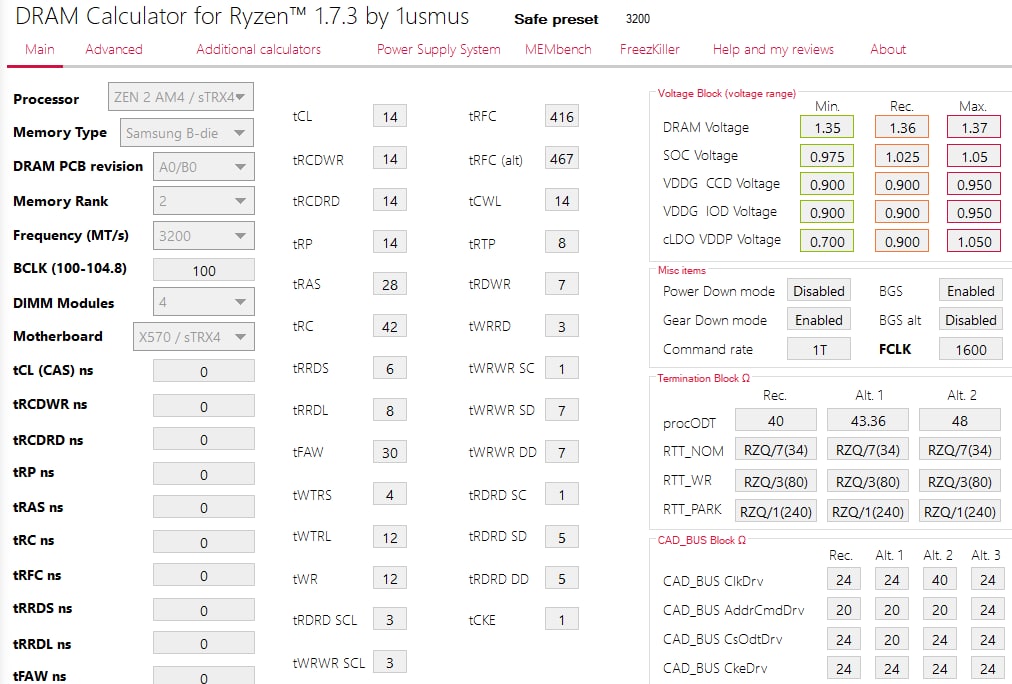Image resolution: width=1012 pixels, height=684 pixels.
Task: Click CAD_BUS ClkDrv Alt. 2 value 40
Action: click(x=940, y=579)
